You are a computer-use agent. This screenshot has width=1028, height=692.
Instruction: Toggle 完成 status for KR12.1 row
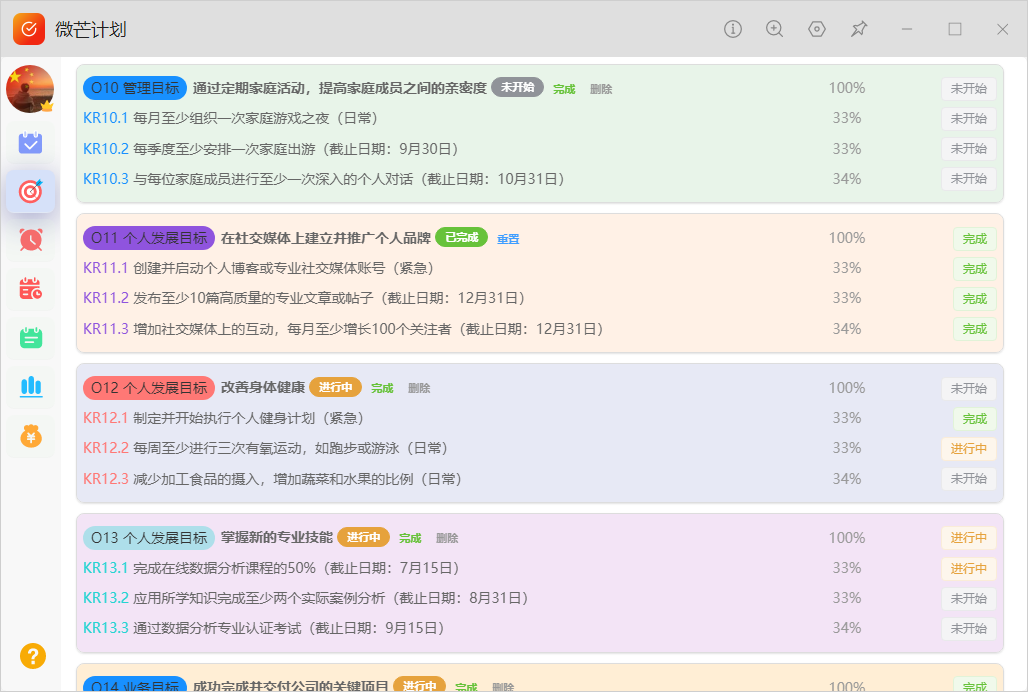coord(974,419)
